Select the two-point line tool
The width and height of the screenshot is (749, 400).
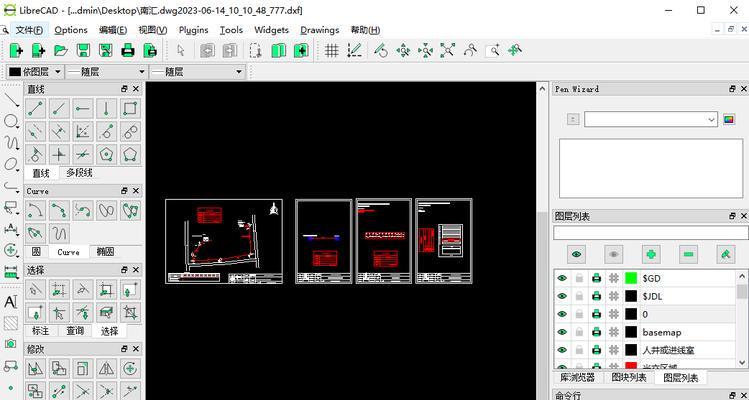(36, 108)
